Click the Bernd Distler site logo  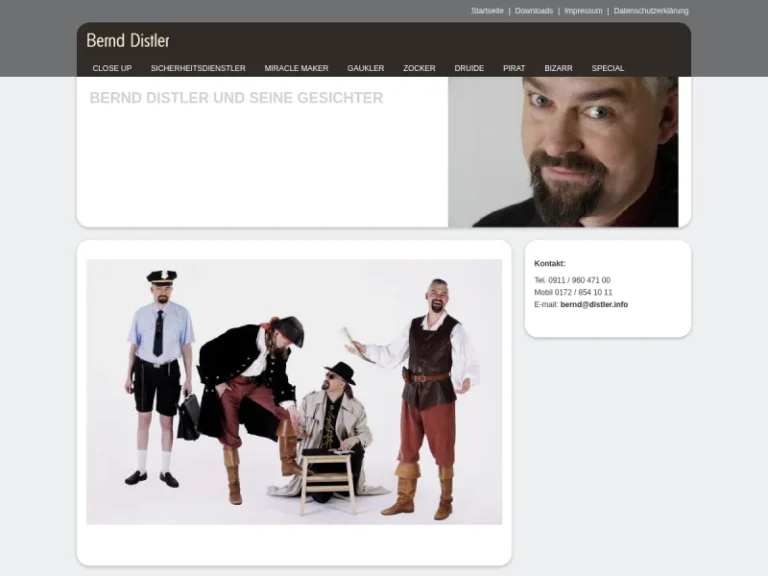click(128, 41)
